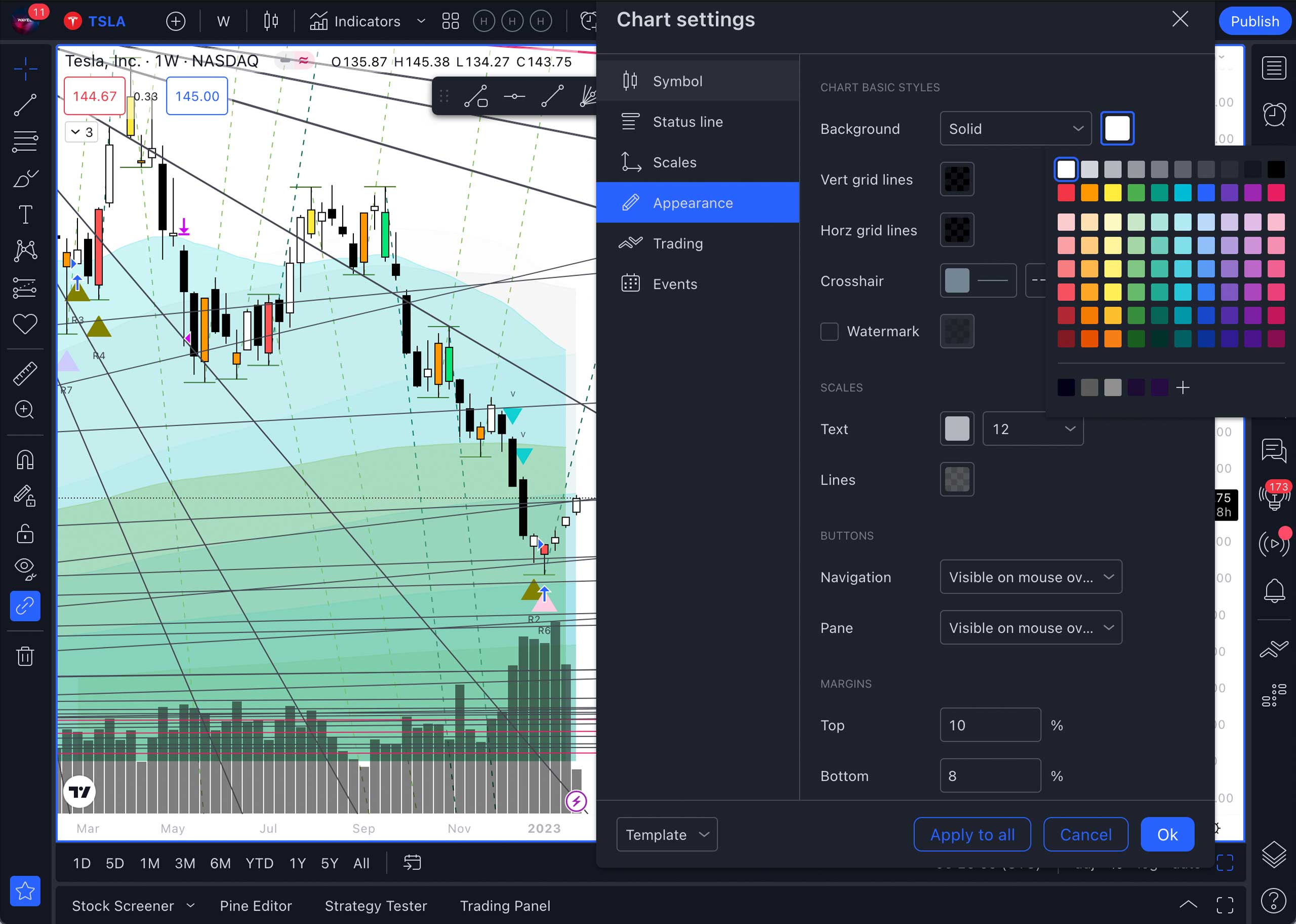This screenshot has height=924, width=1296.
Task: Toggle lock all drawing tools
Action: pyautogui.click(x=25, y=533)
